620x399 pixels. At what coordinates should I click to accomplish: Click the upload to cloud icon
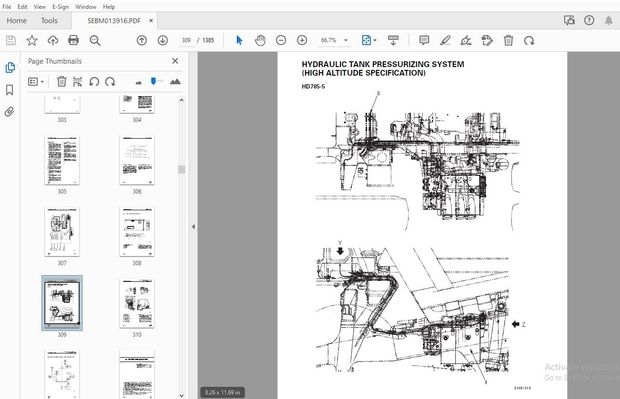point(53,40)
